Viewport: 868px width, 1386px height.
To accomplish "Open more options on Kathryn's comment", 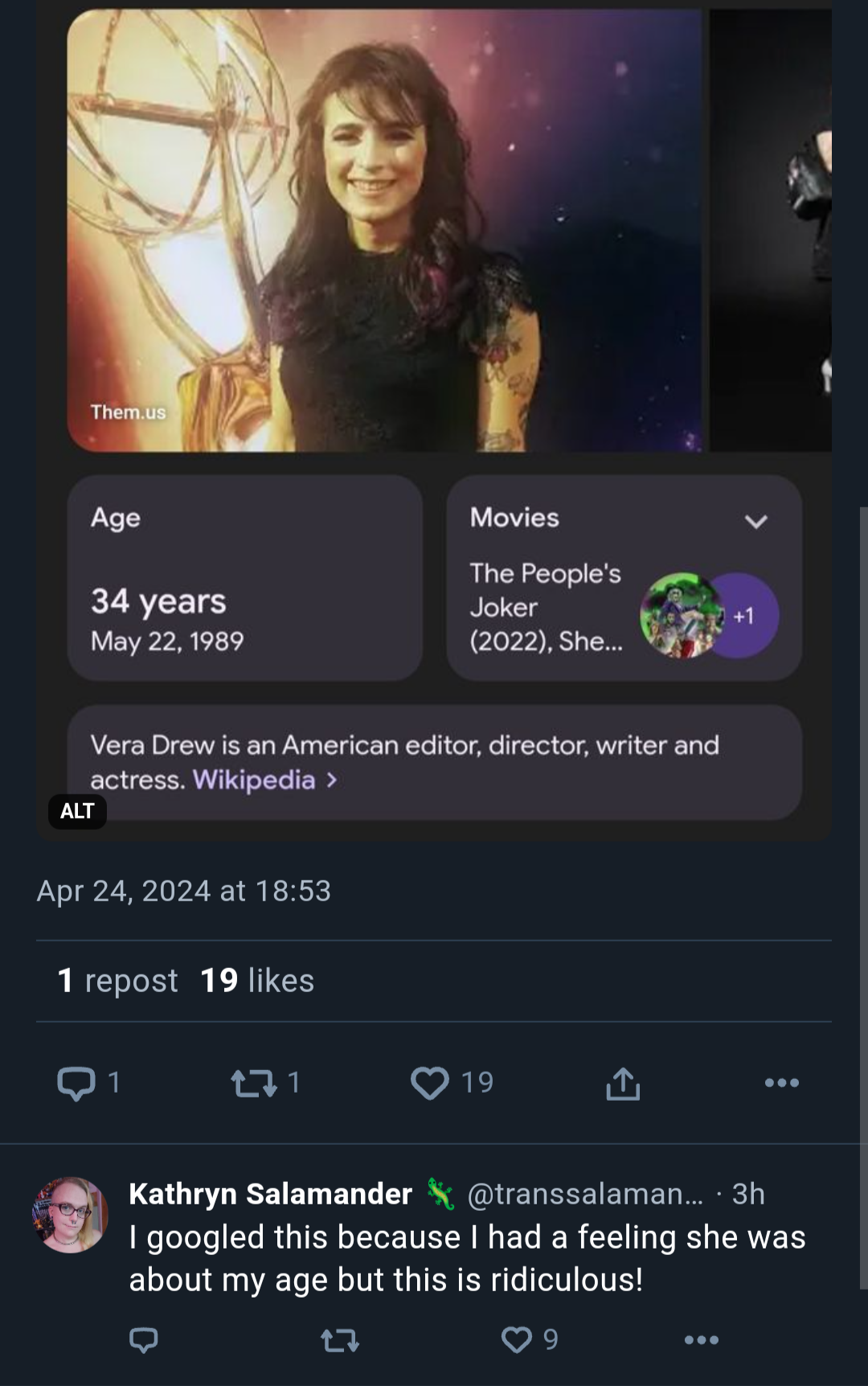I will (x=702, y=1339).
